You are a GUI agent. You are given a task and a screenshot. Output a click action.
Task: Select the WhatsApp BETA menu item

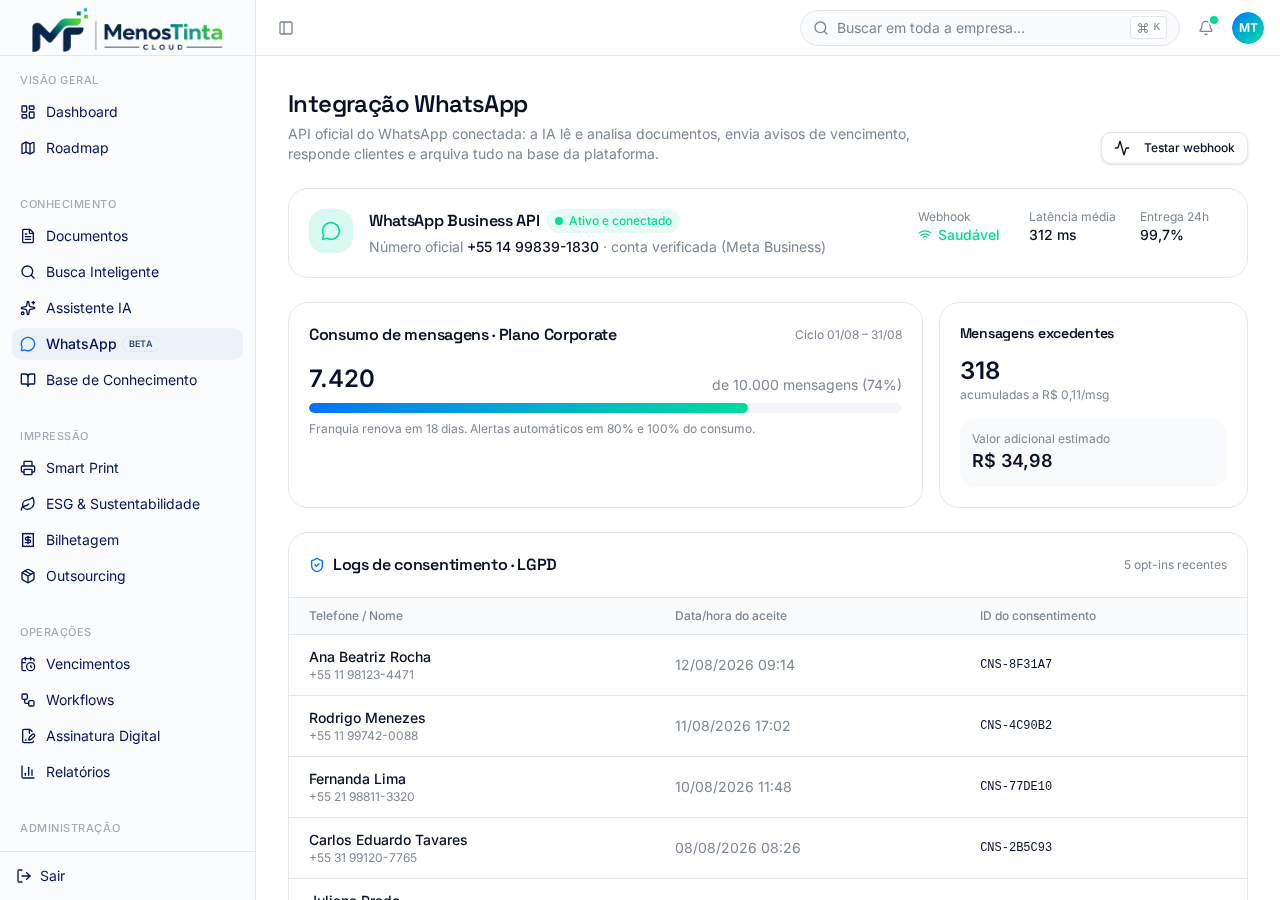(x=127, y=344)
